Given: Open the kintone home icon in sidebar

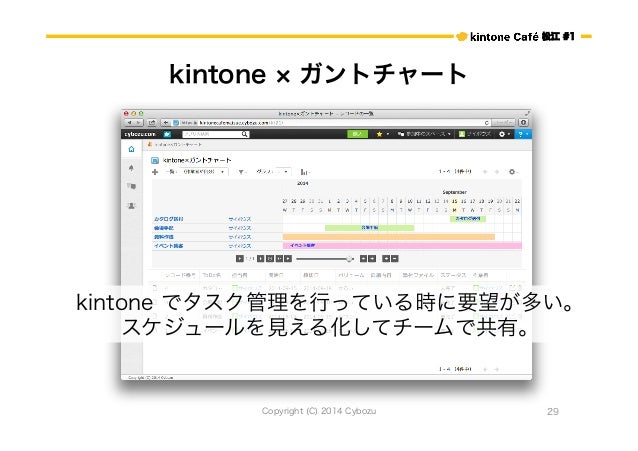Looking at the screenshot, I should (131, 149).
